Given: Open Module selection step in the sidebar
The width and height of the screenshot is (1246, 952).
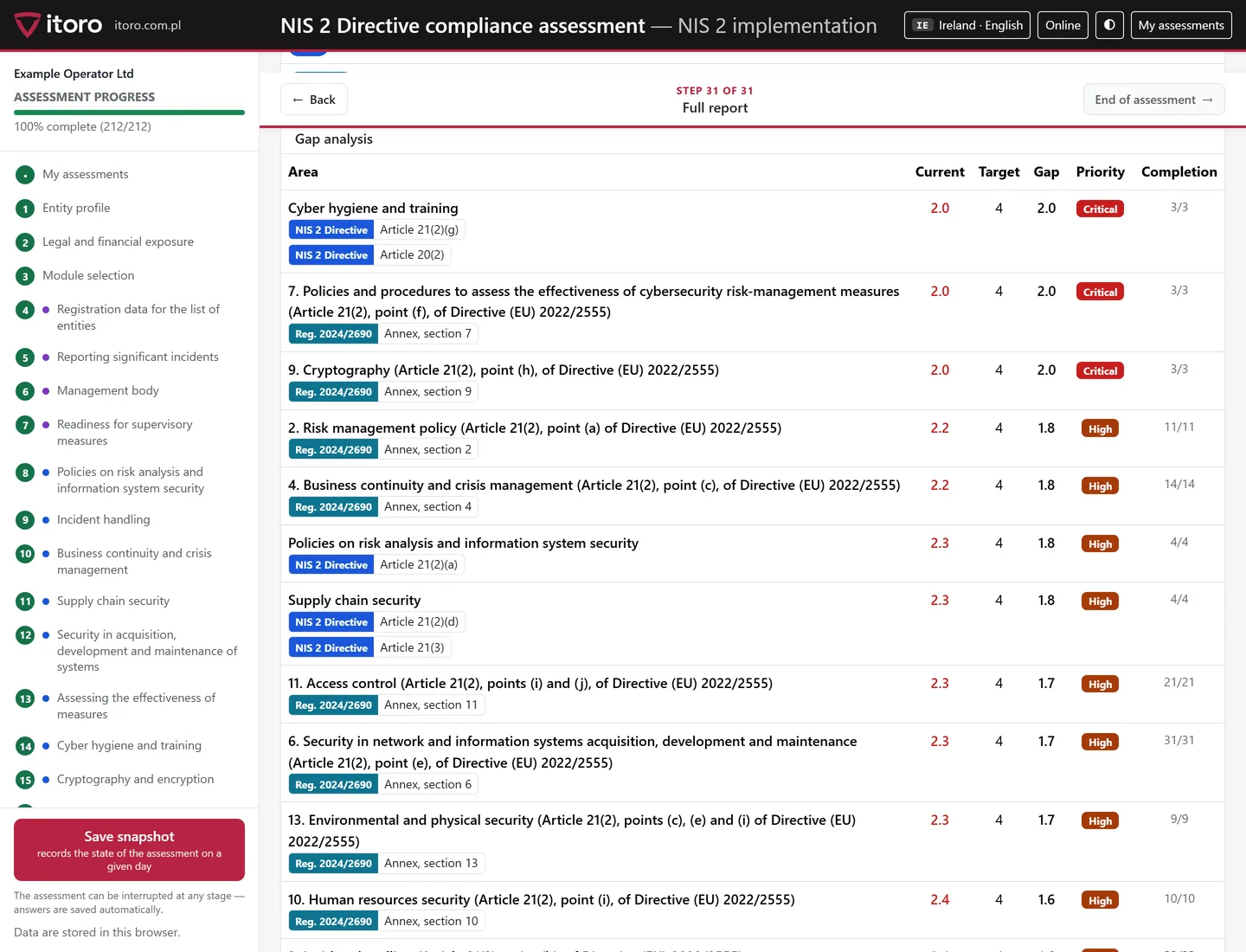Looking at the screenshot, I should pos(88,275).
